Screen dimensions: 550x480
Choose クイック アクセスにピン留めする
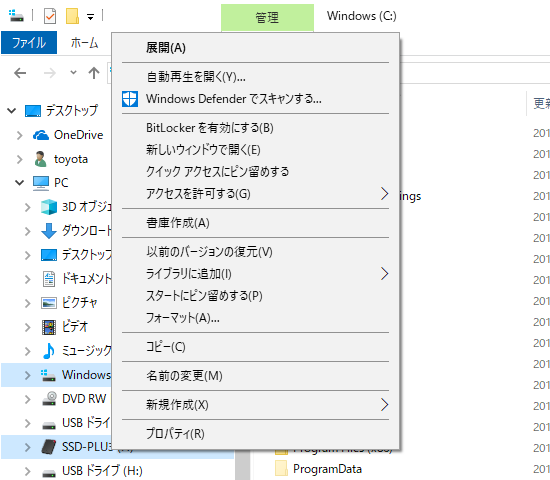tap(255, 172)
